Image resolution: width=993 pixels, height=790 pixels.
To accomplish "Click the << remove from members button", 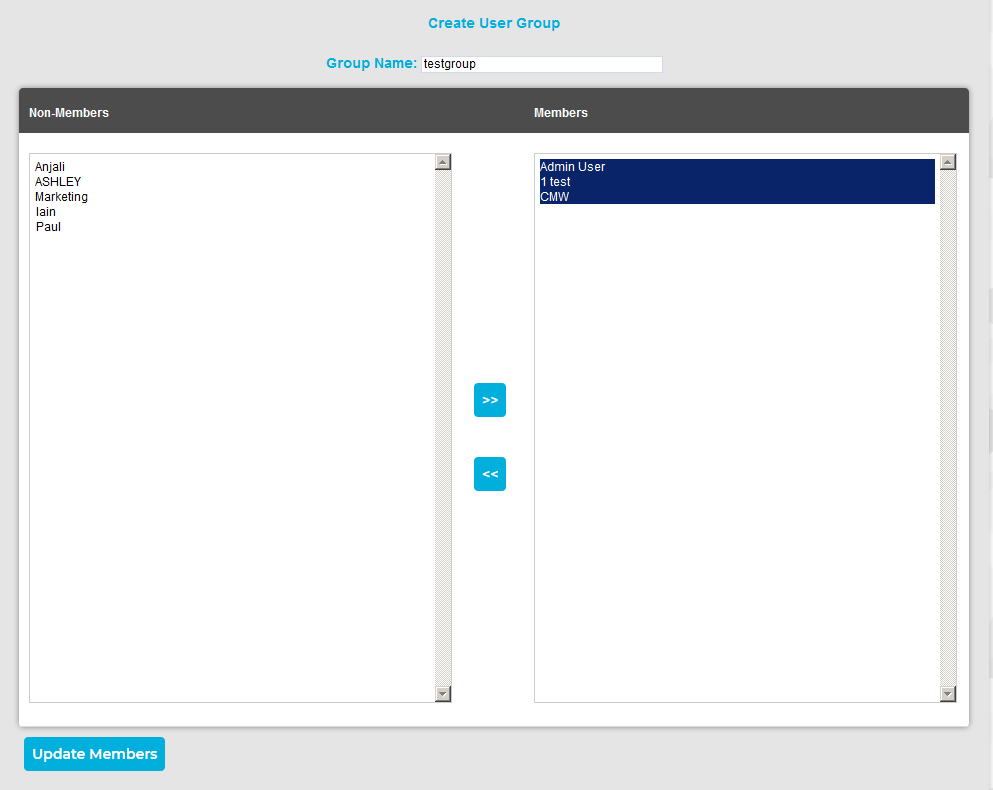I will [x=490, y=474].
